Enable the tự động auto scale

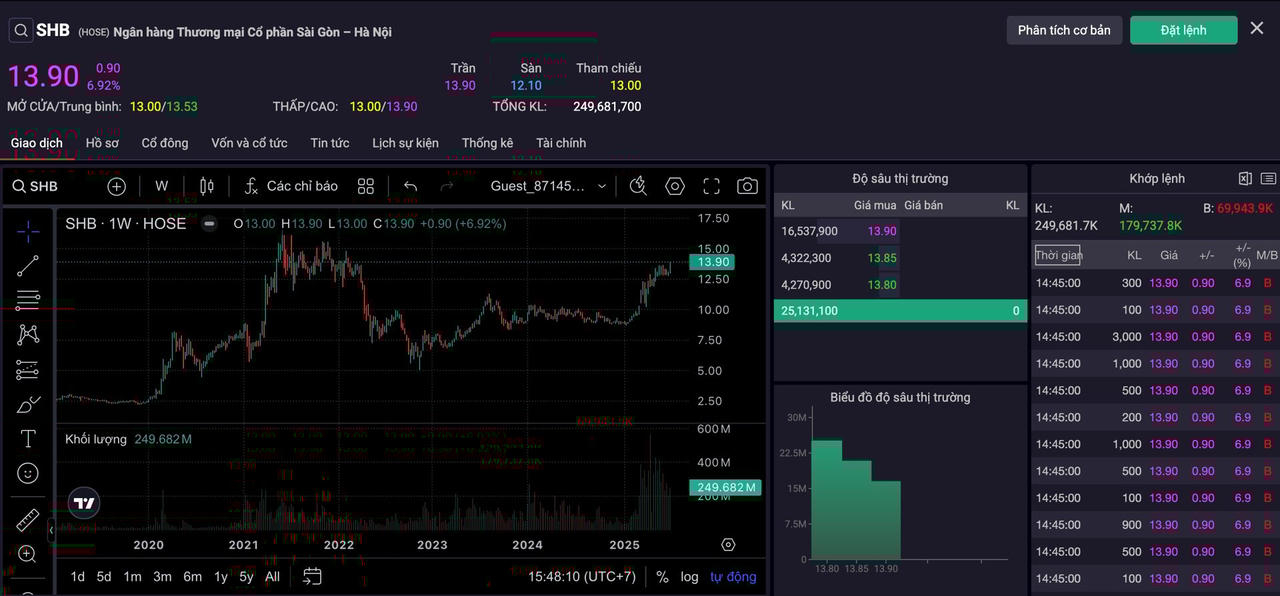tap(733, 577)
